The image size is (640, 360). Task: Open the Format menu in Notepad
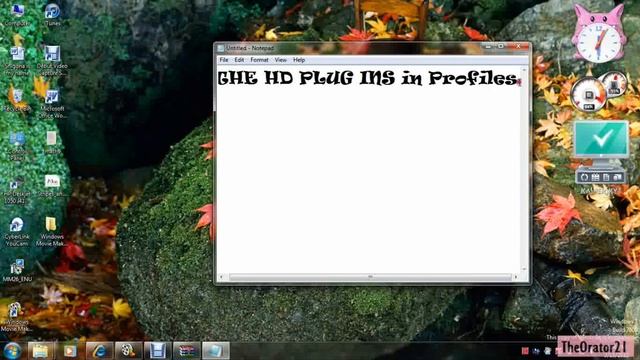pos(259,60)
